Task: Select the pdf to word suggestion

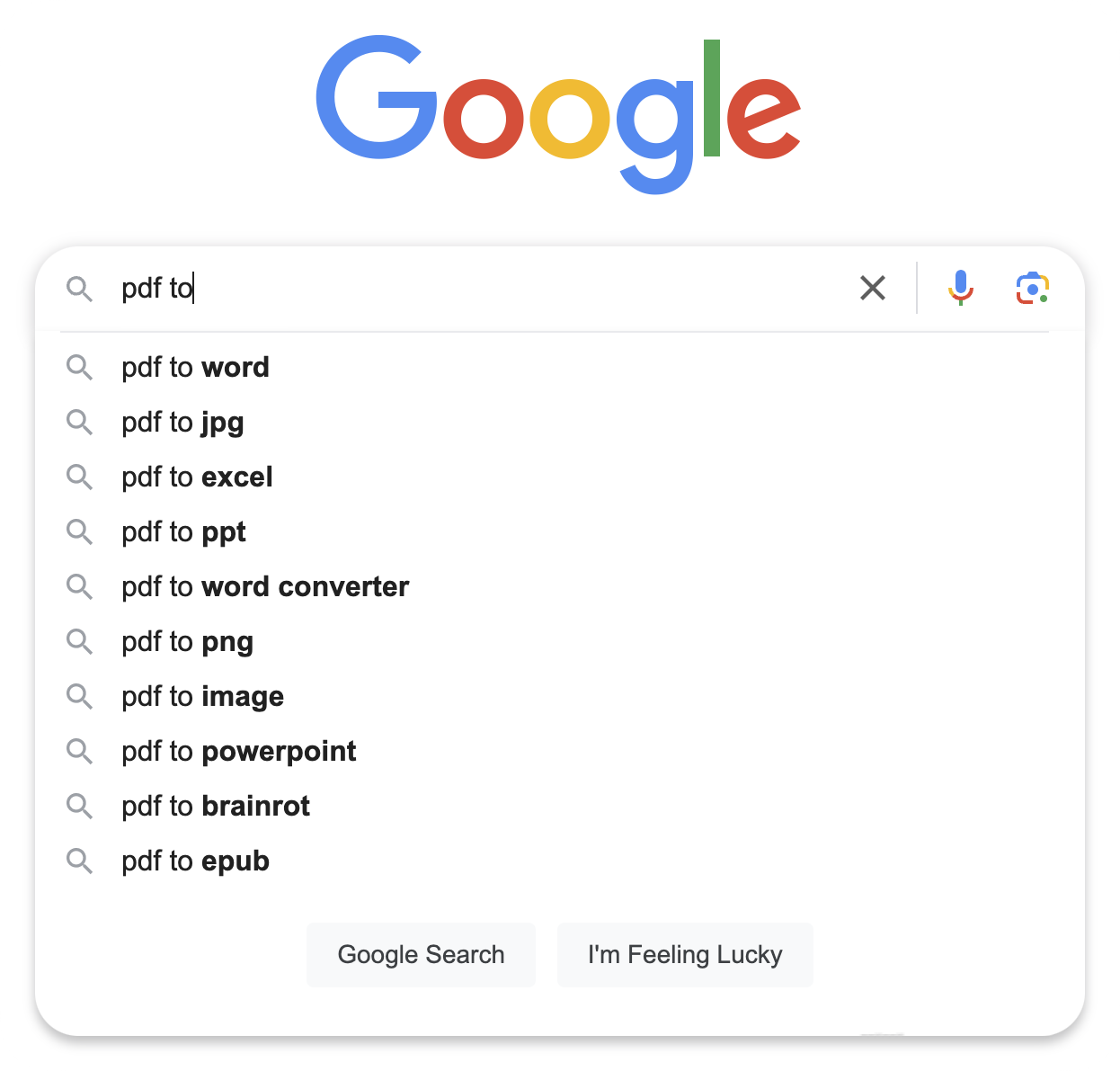Action: click(196, 367)
